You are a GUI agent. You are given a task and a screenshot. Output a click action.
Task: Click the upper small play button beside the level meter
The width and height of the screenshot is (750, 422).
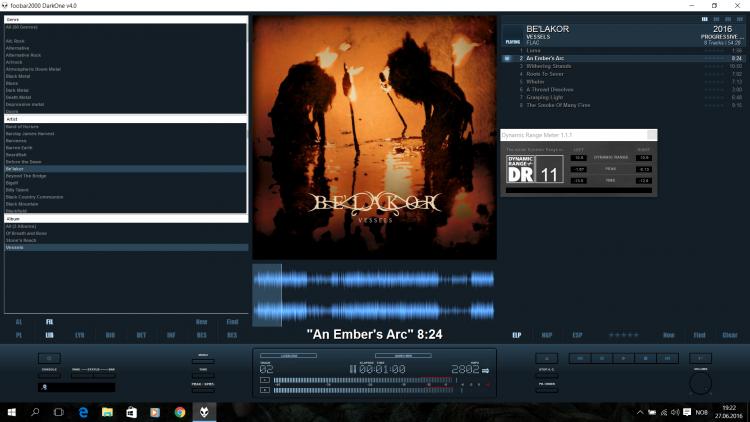(x=265, y=380)
